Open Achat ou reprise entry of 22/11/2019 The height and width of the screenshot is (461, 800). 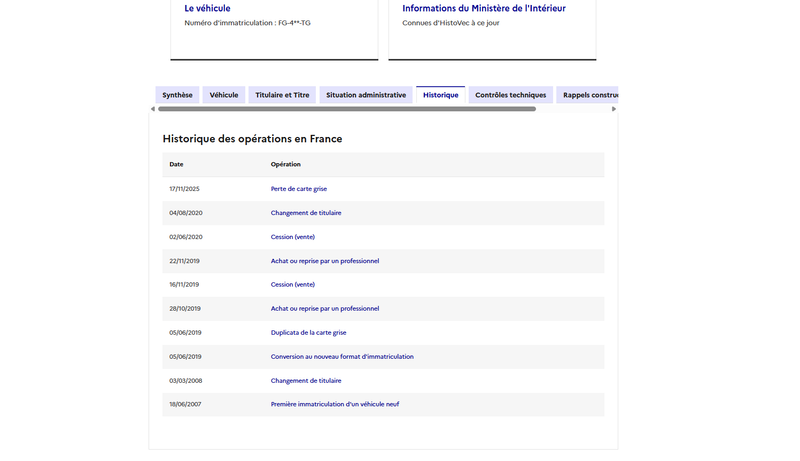[325, 261]
